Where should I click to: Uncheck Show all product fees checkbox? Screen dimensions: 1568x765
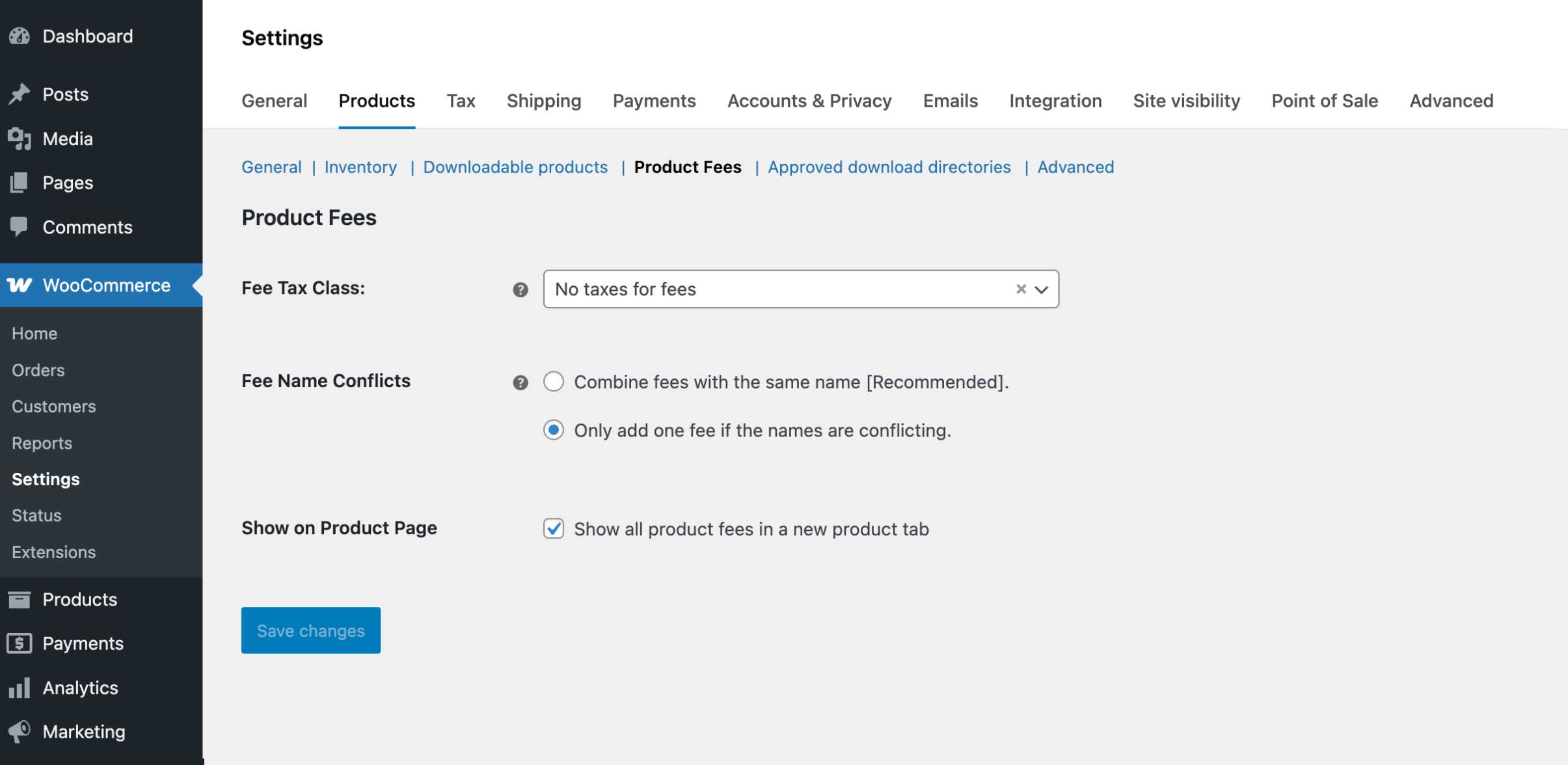[554, 528]
